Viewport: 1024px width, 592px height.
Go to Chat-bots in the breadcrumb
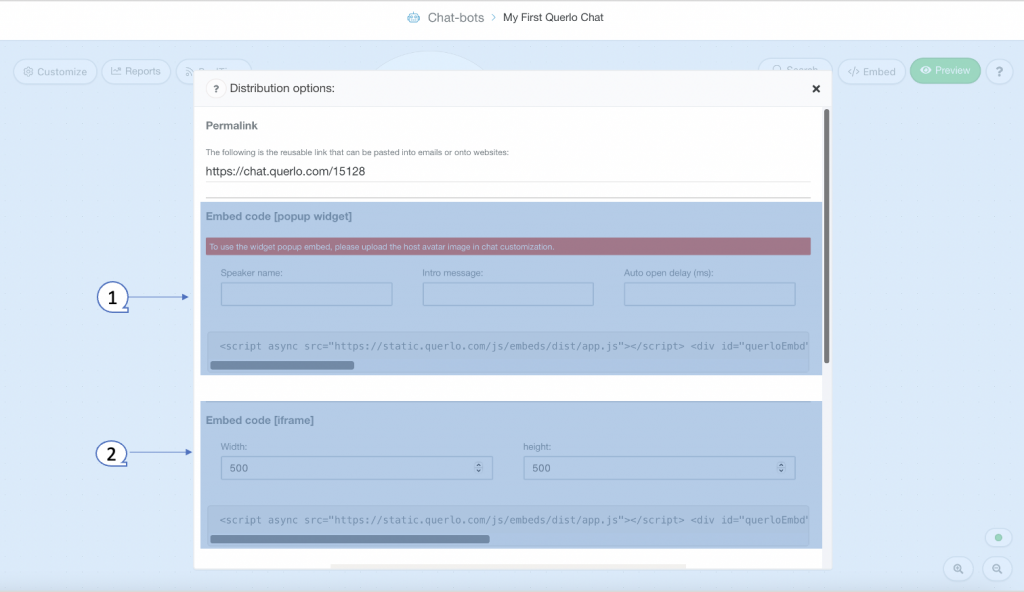[x=456, y=18]
